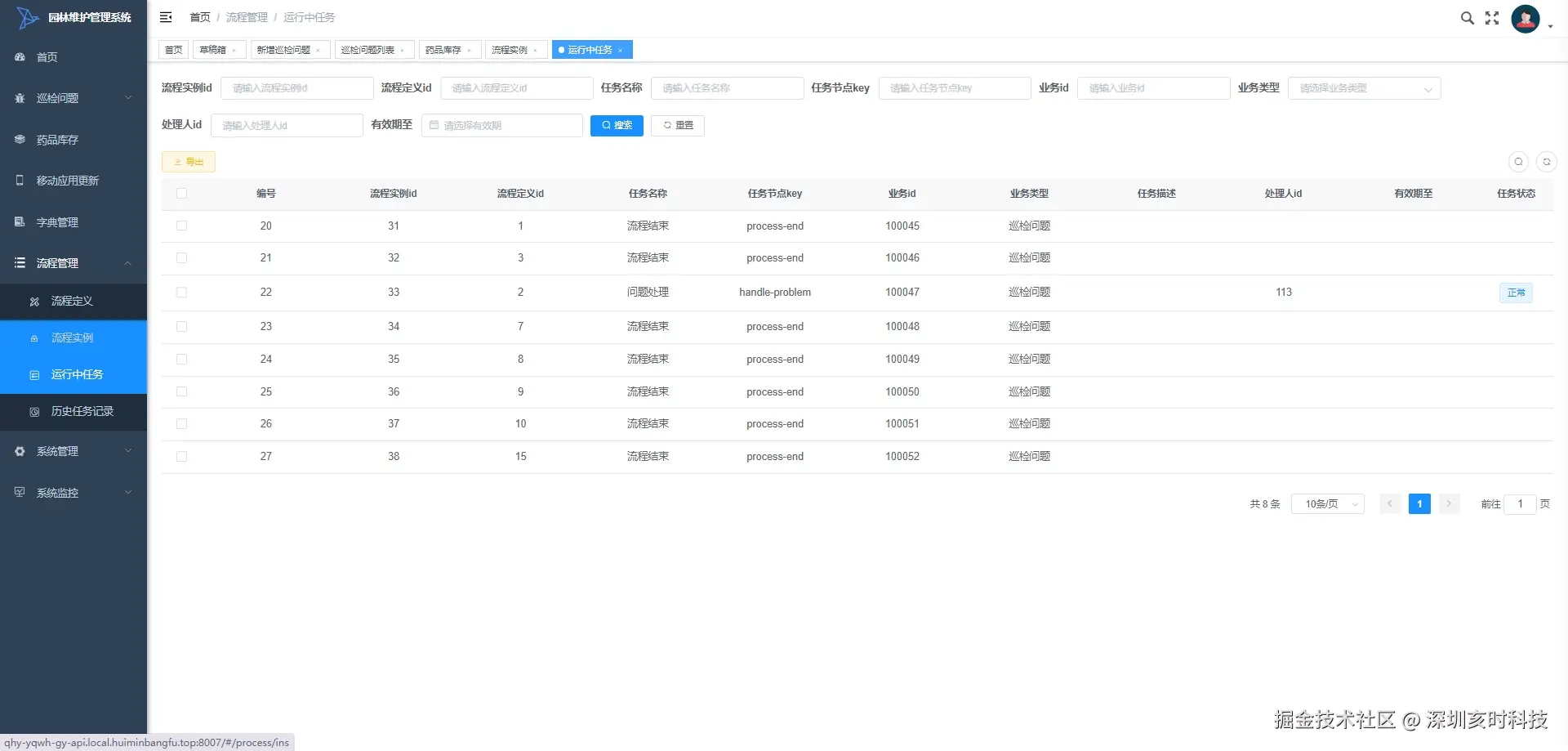Toggle fullscreen mode icon in header
This screenshot has width=1568, height=751.
pyautogui.click(x=1492, y=18)
